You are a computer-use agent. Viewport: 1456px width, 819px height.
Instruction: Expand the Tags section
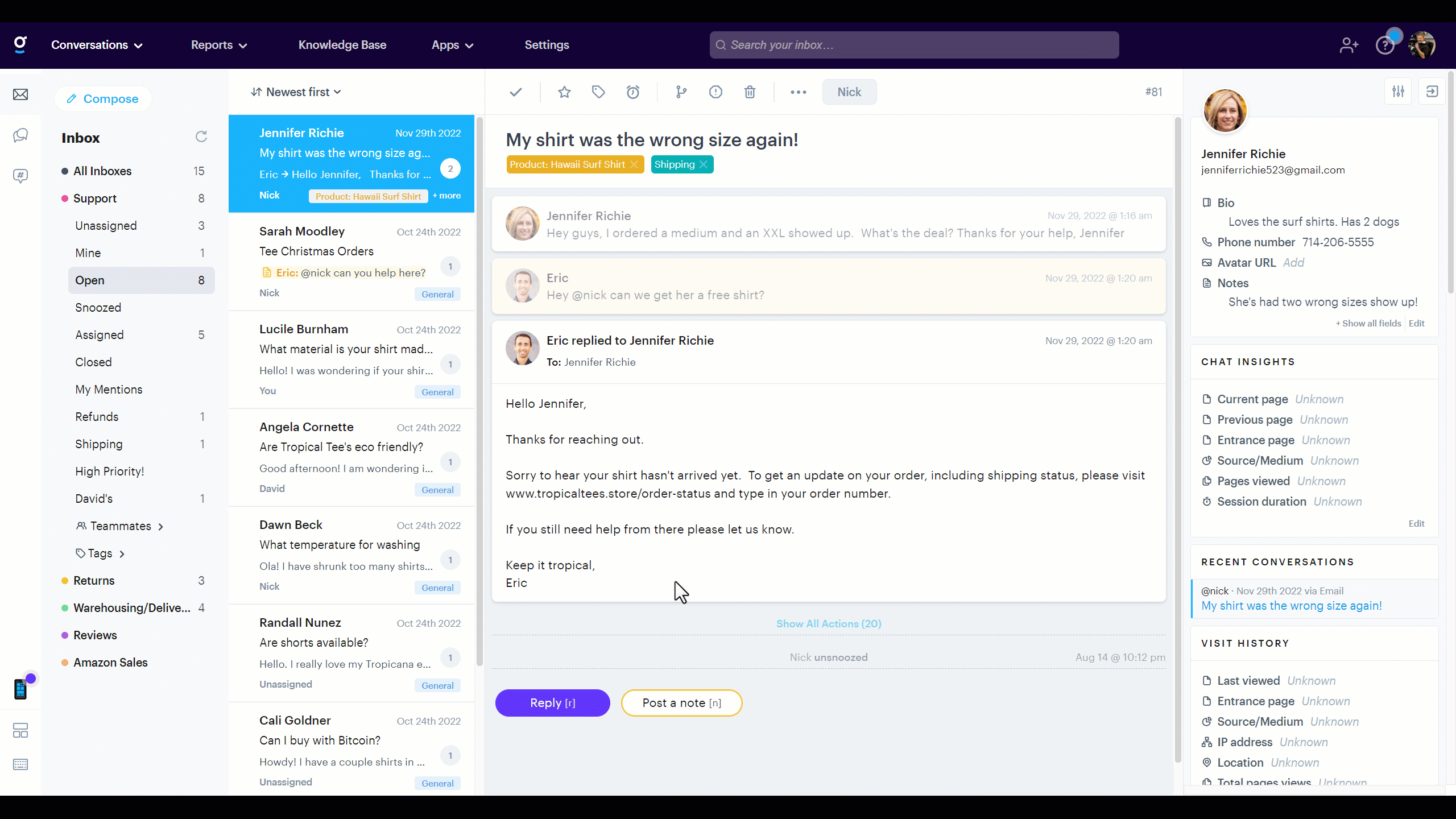pyautogui.click(x=101, y=553)
